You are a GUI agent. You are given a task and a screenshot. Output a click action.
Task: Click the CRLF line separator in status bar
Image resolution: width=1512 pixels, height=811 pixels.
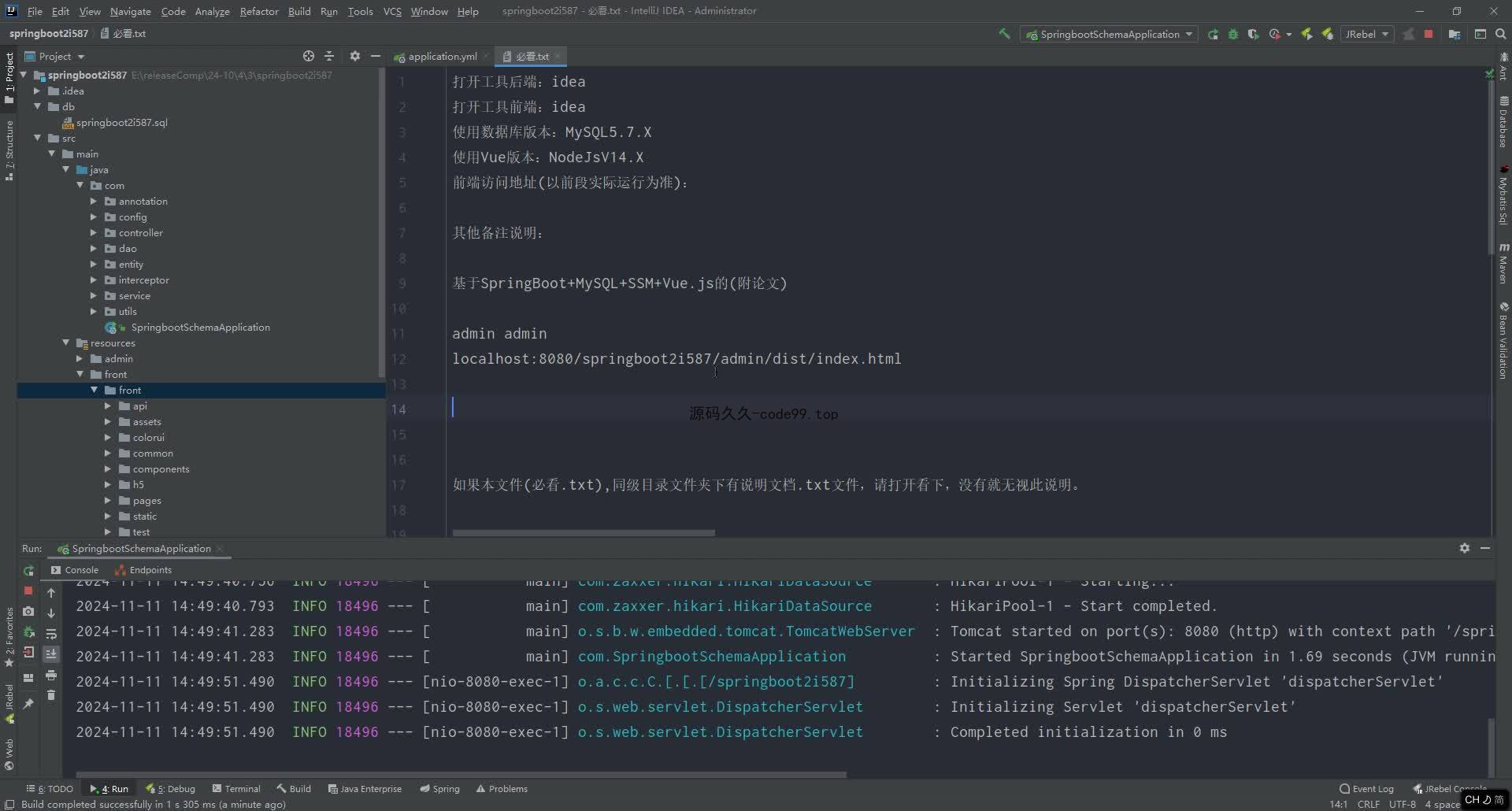1369,804
